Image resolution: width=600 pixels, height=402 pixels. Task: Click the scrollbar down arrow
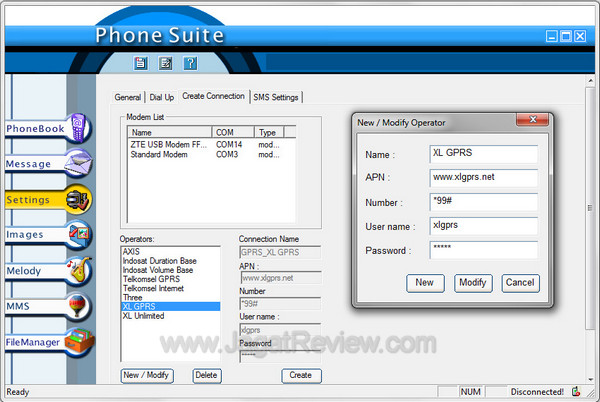point(590,379)
